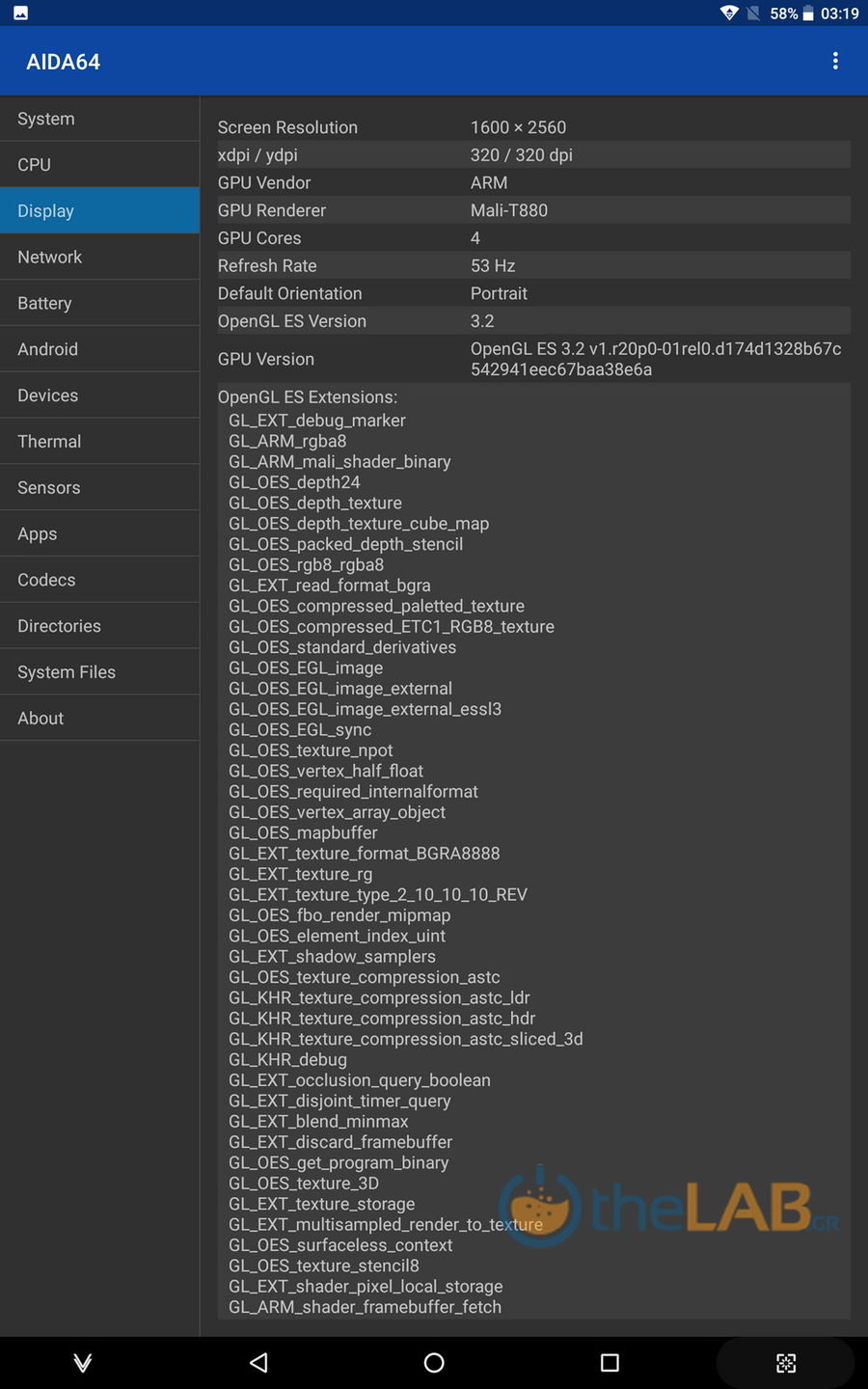This screenshot has width=868, height=1389.
Task: Open recent apps square button
Action: [x=610, y=1362]
